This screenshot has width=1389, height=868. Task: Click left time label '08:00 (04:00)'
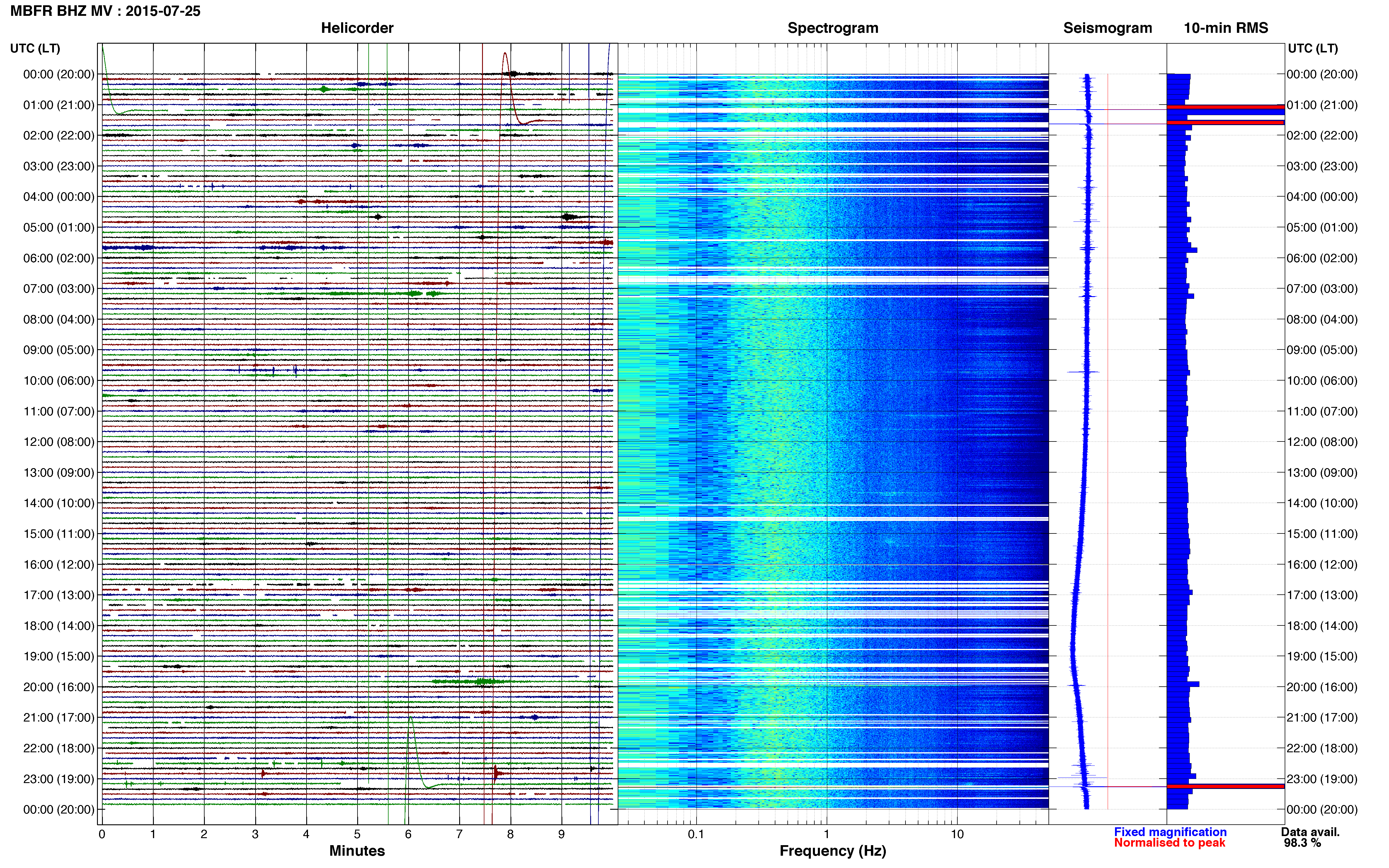(59, 319)
